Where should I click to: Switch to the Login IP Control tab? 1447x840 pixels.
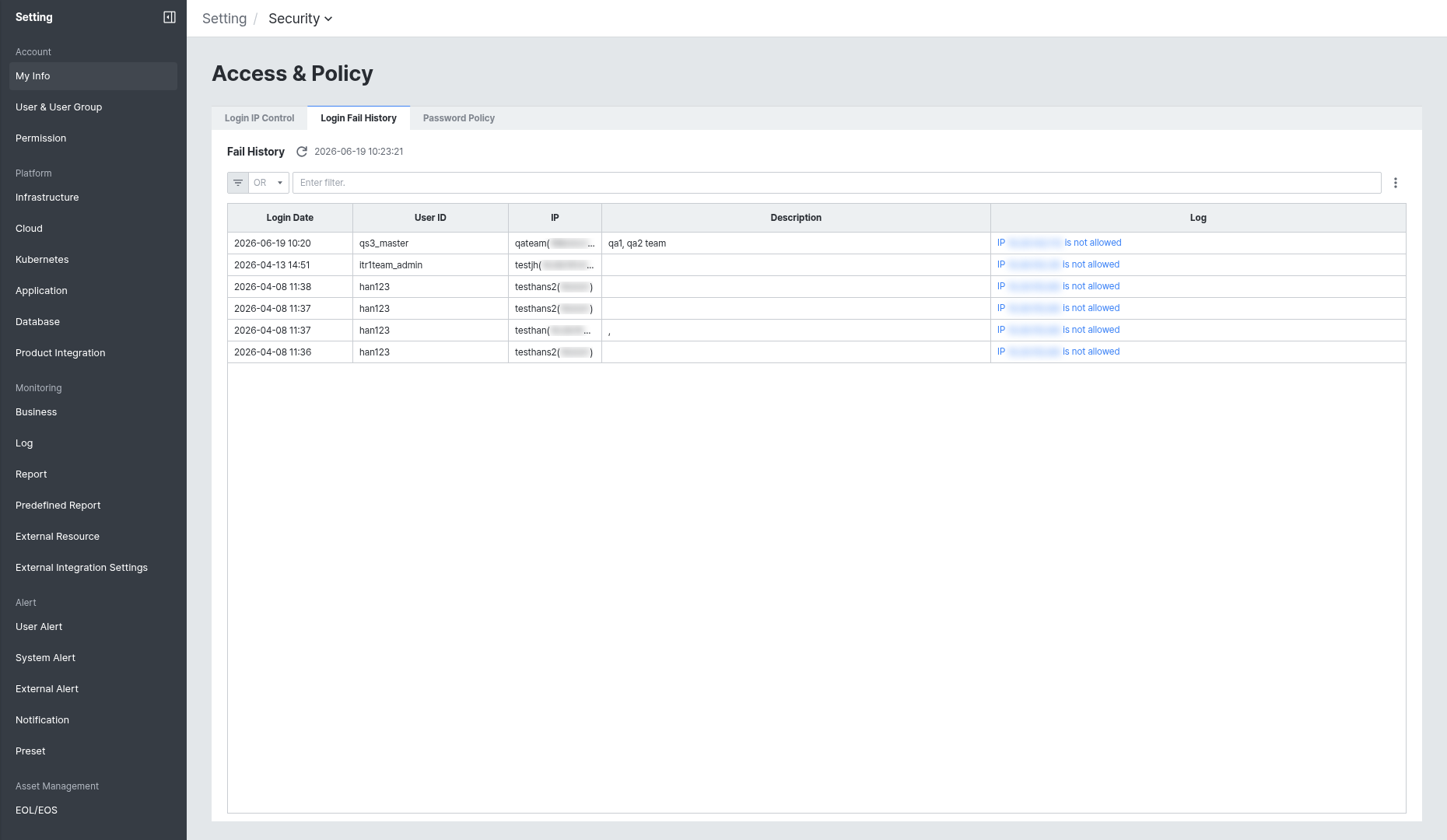pyautogui.click(x=259, y=118)
